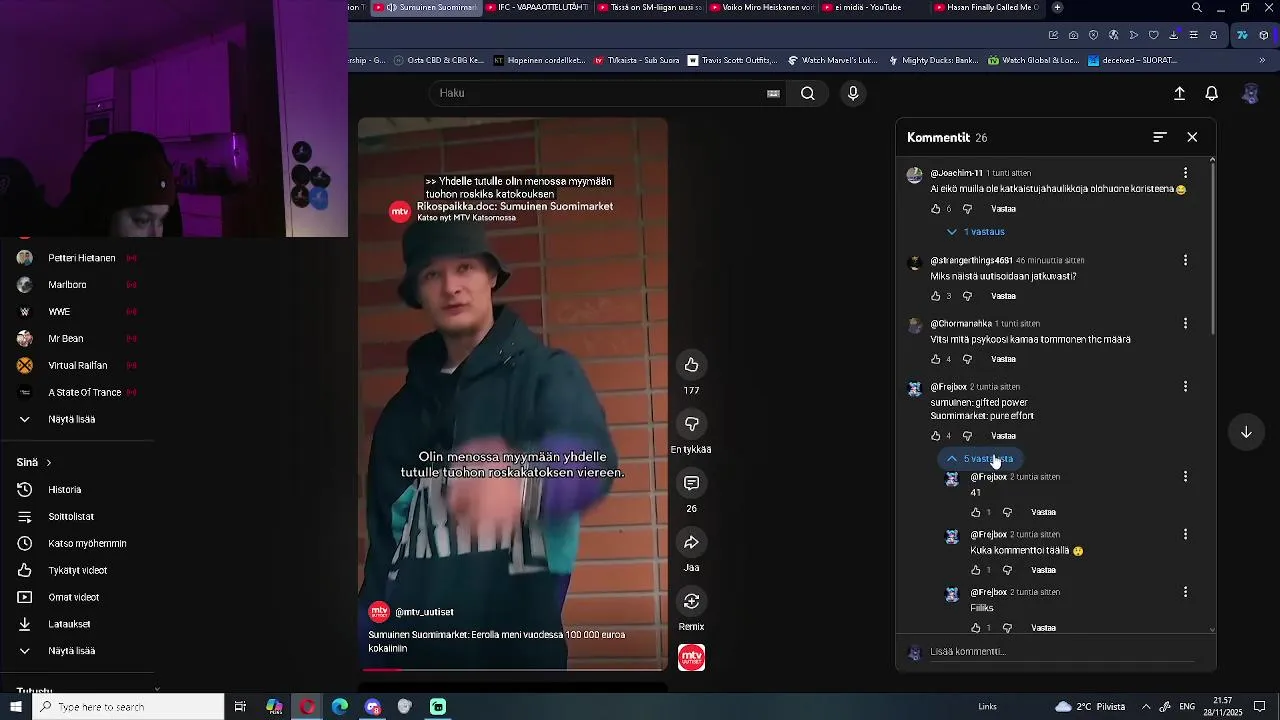This screenshot has width=1280, height=720.
Task: Switch to 'IFC - VAPAAOTTELUTAHTI' tab
Action: pyautogui.click(x=537, y=7)
